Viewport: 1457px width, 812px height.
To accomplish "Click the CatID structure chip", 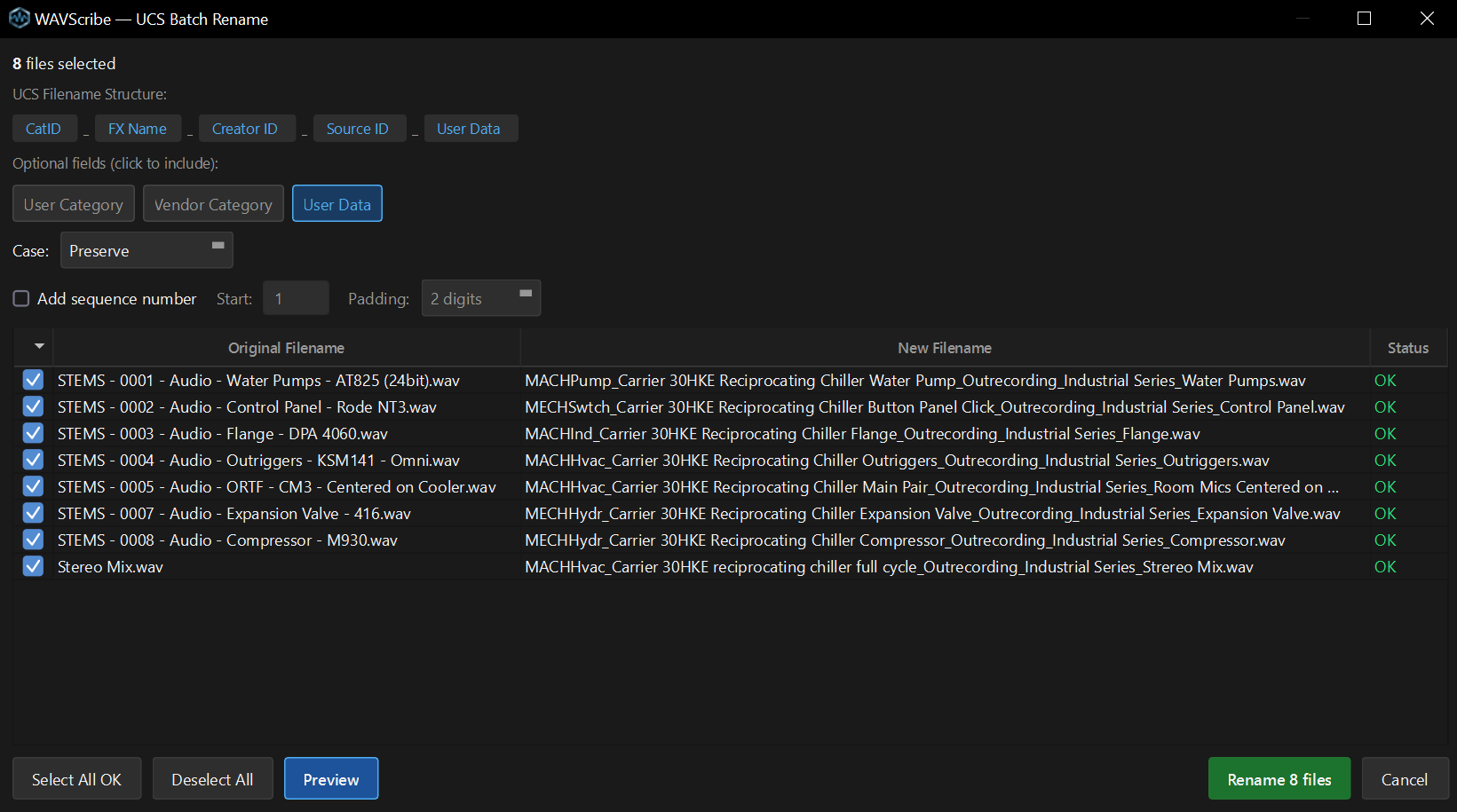I will point(44,129).
